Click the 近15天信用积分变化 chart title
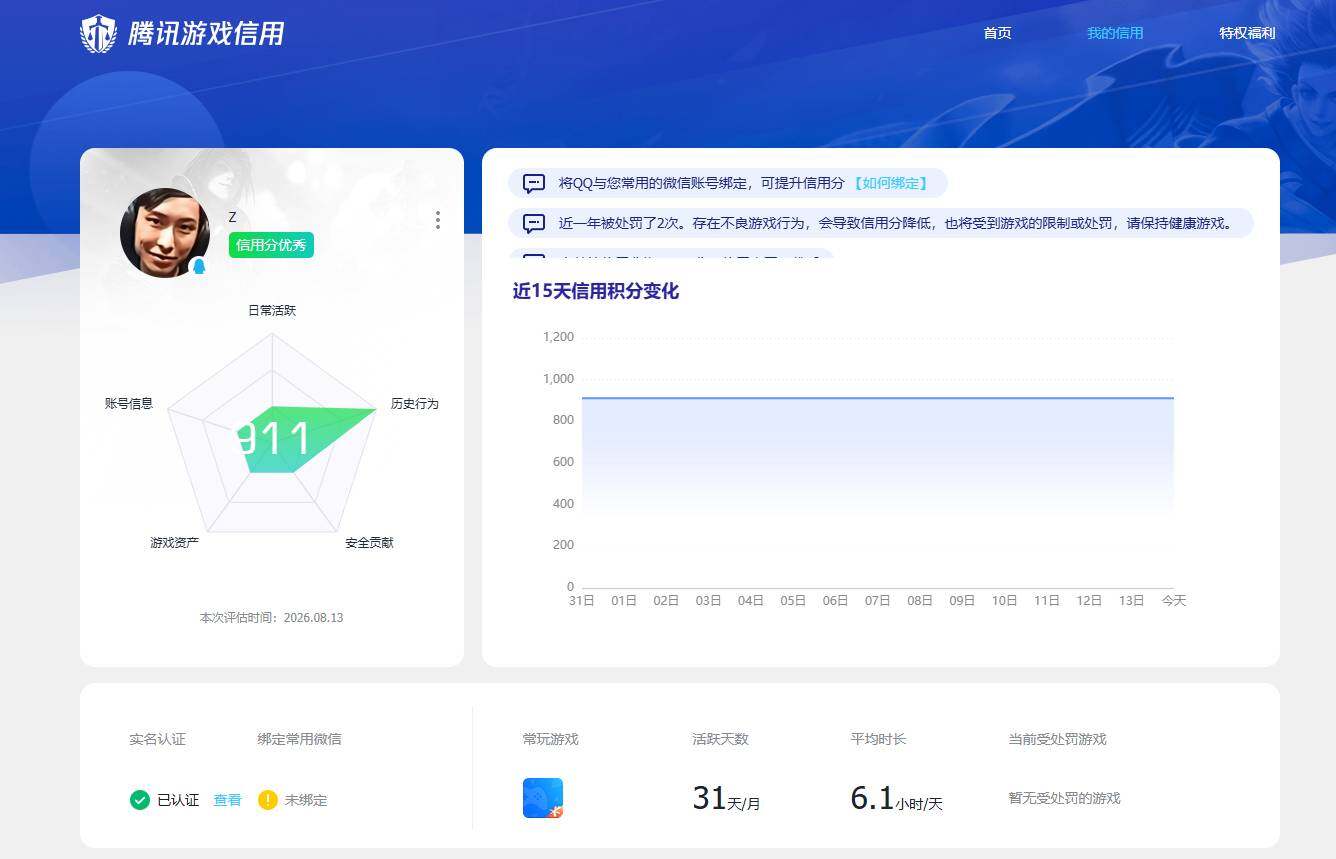Screen dimensions: 1336x859 point(596,291)
